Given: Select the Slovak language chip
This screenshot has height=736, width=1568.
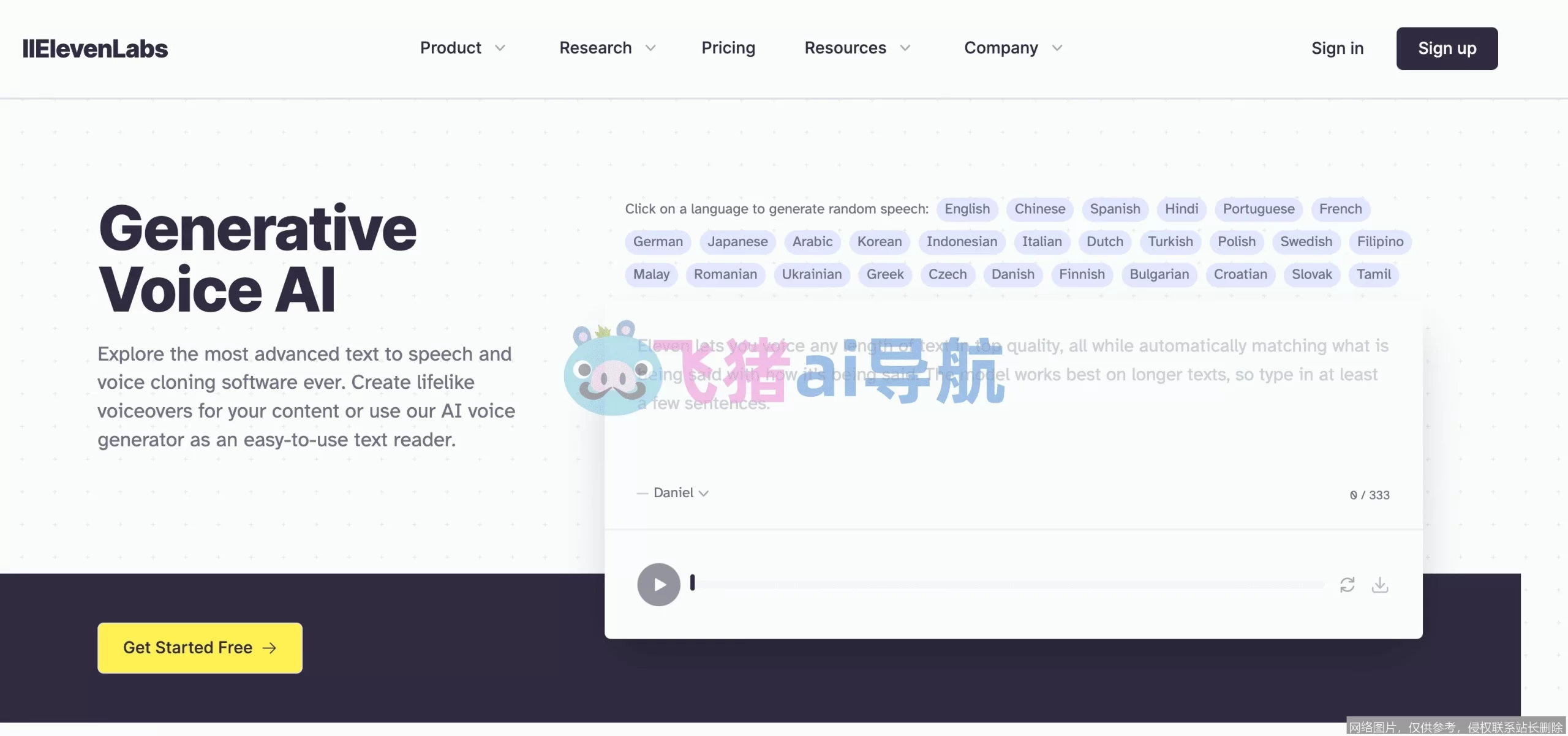Looking at the screenshot, I should (1312, 274).
